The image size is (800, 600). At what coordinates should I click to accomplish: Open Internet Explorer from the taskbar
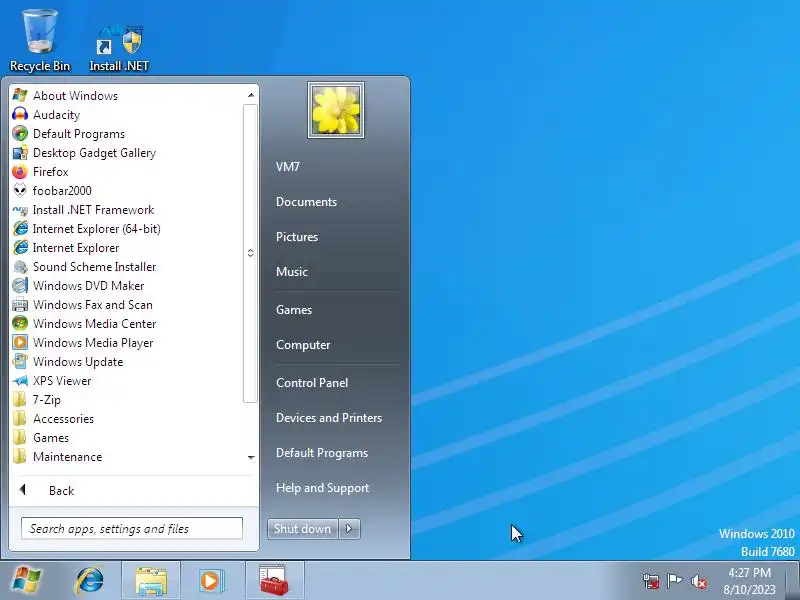point(89,580)
